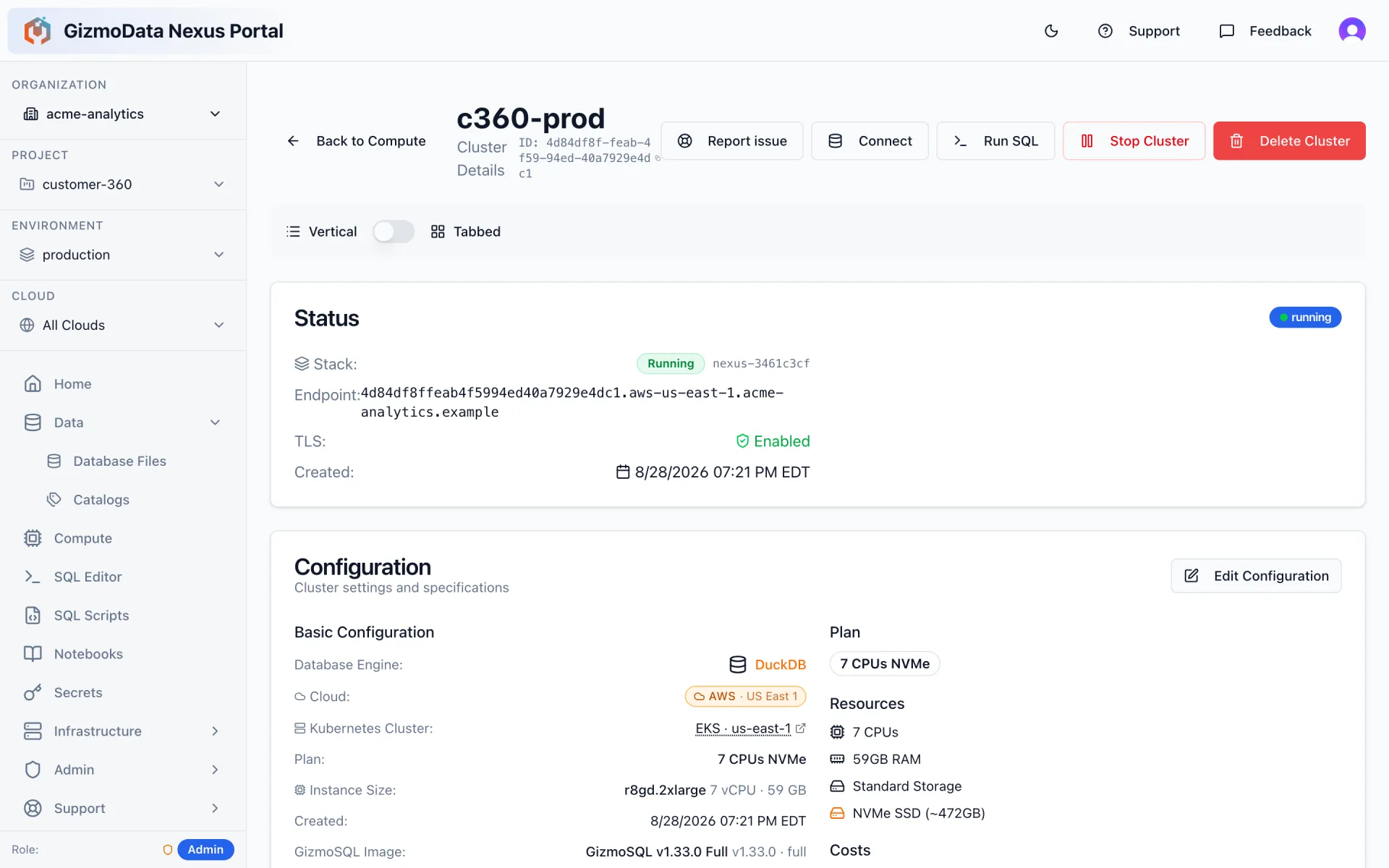Click the Connect button
Screen dimensions: 1389x868
(x=870, y=141)
